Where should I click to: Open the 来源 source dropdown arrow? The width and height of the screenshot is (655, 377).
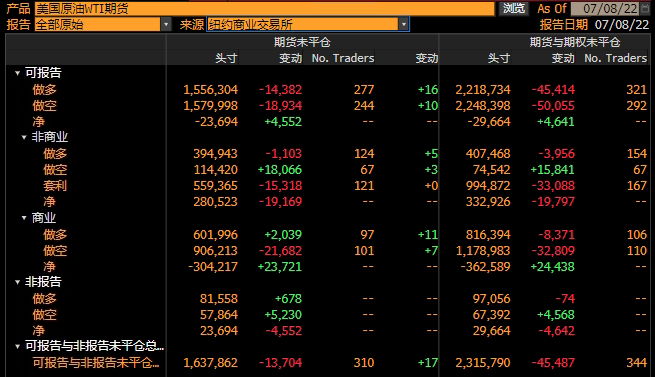[404, 25]
